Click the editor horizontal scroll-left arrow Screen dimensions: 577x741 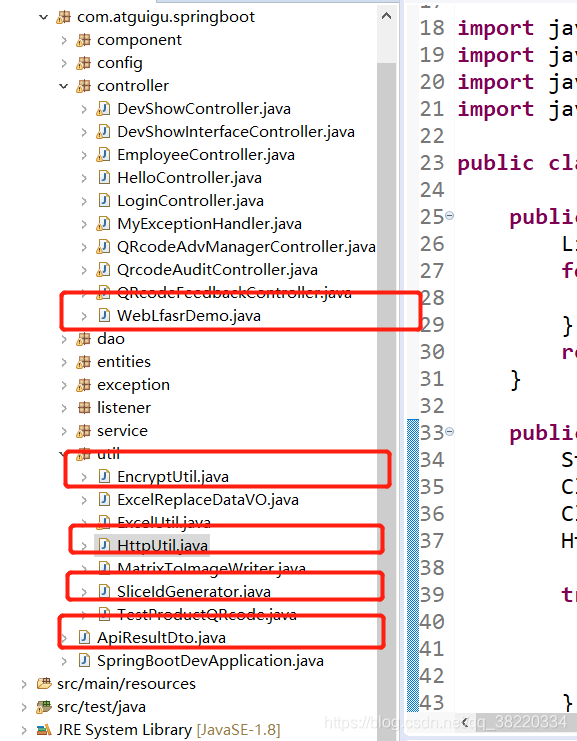(465, 722)
